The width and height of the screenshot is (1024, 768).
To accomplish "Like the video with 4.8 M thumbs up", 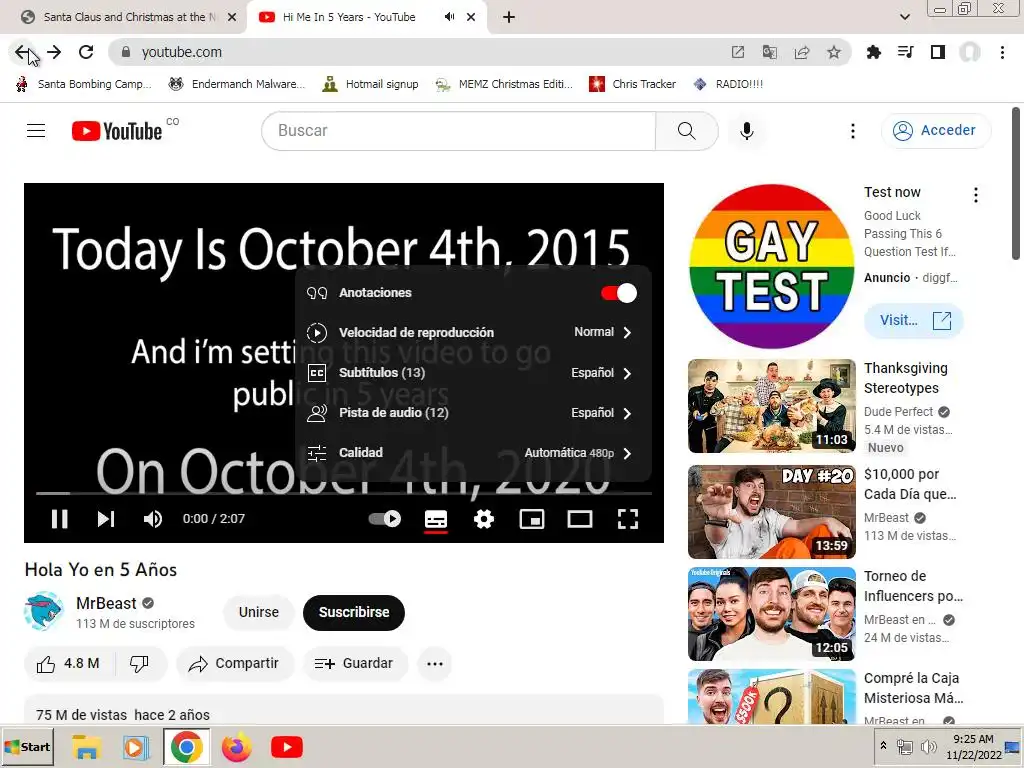I will [x=68, y=664].
